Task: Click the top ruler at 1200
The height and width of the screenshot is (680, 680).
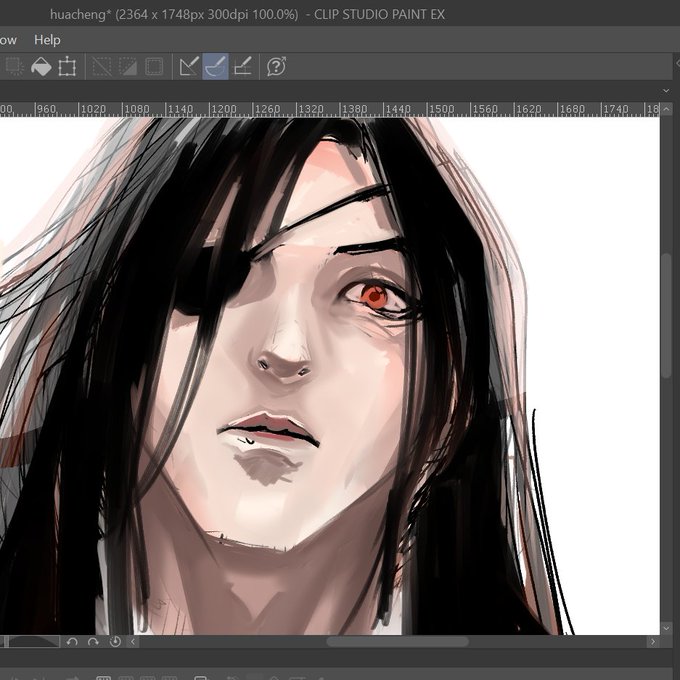Action: tap(224, 109)
